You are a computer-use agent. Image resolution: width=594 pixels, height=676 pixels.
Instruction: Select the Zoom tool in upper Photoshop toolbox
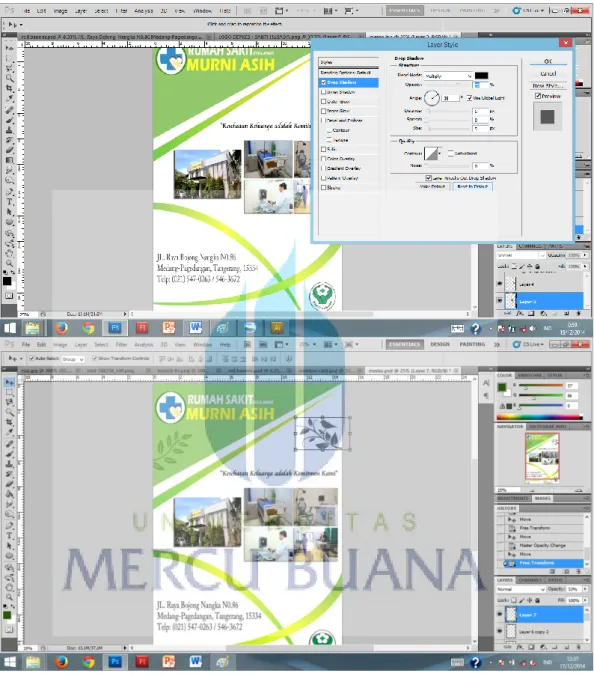9,263
